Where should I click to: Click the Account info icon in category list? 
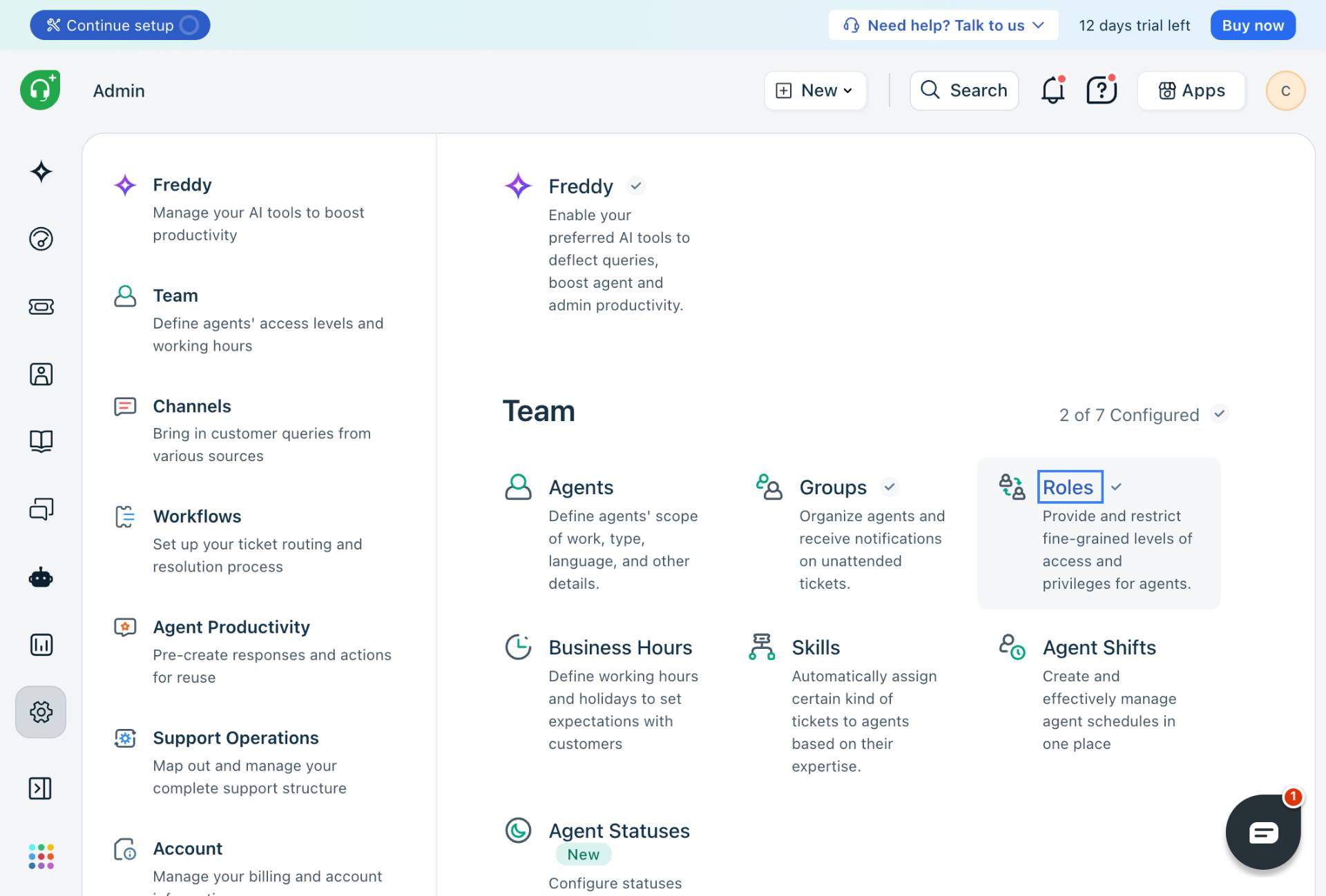click(x=125, y=848)
